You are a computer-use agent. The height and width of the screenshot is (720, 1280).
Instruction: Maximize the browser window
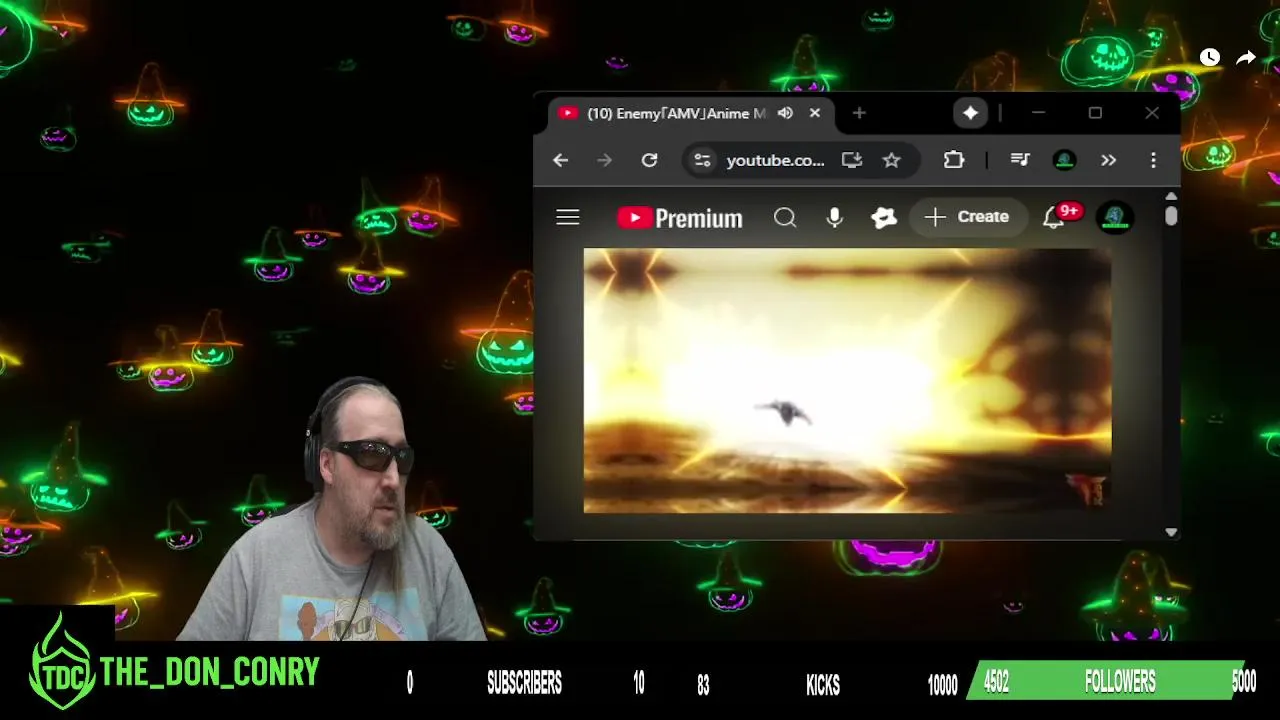[1095, 113]
